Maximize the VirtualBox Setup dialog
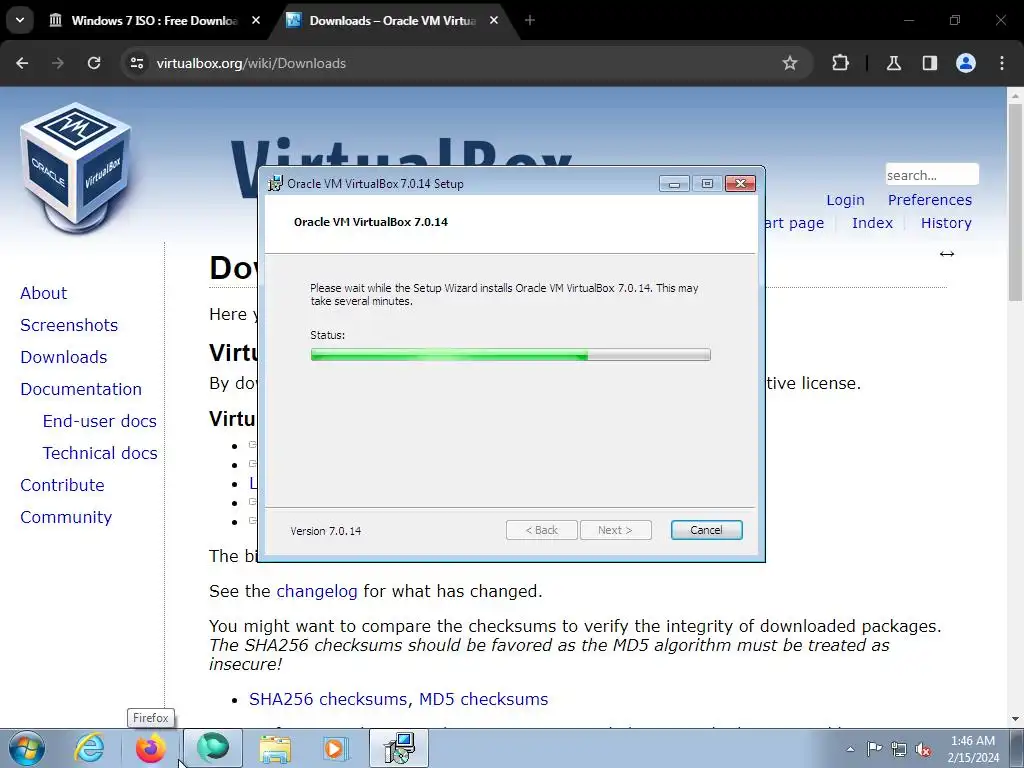The image size is (1024, 768). coord(707,184)
